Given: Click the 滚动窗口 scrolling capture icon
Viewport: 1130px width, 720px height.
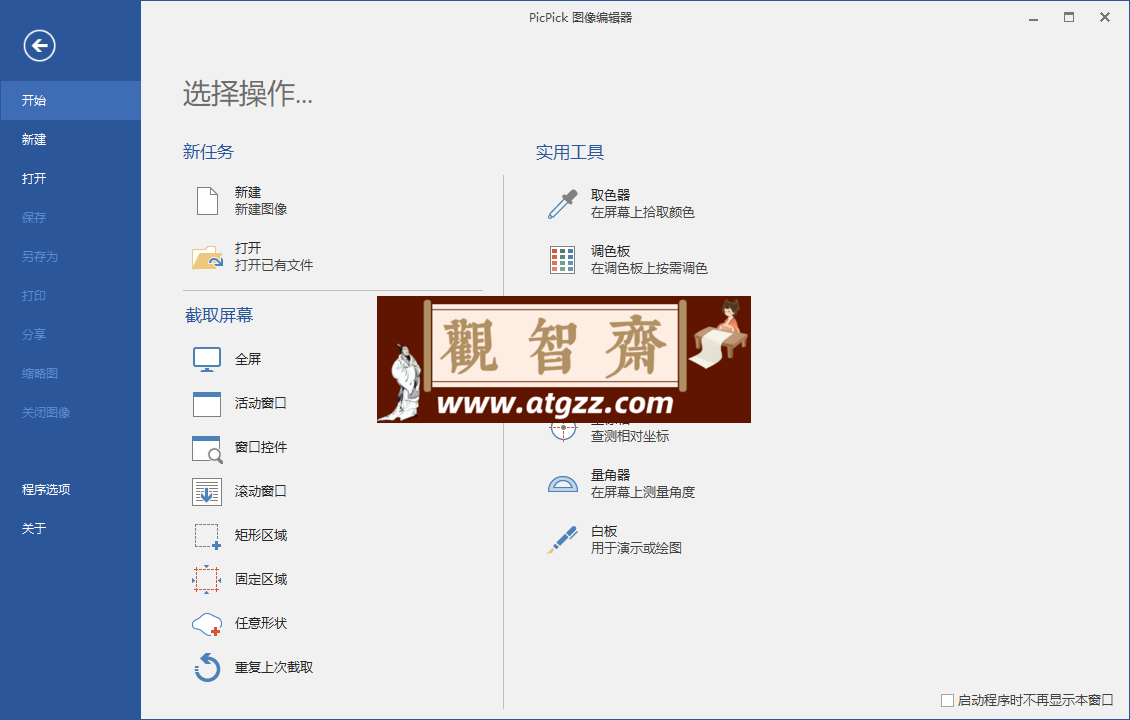Looking at the screenshot, I should (x=207, y=492).
